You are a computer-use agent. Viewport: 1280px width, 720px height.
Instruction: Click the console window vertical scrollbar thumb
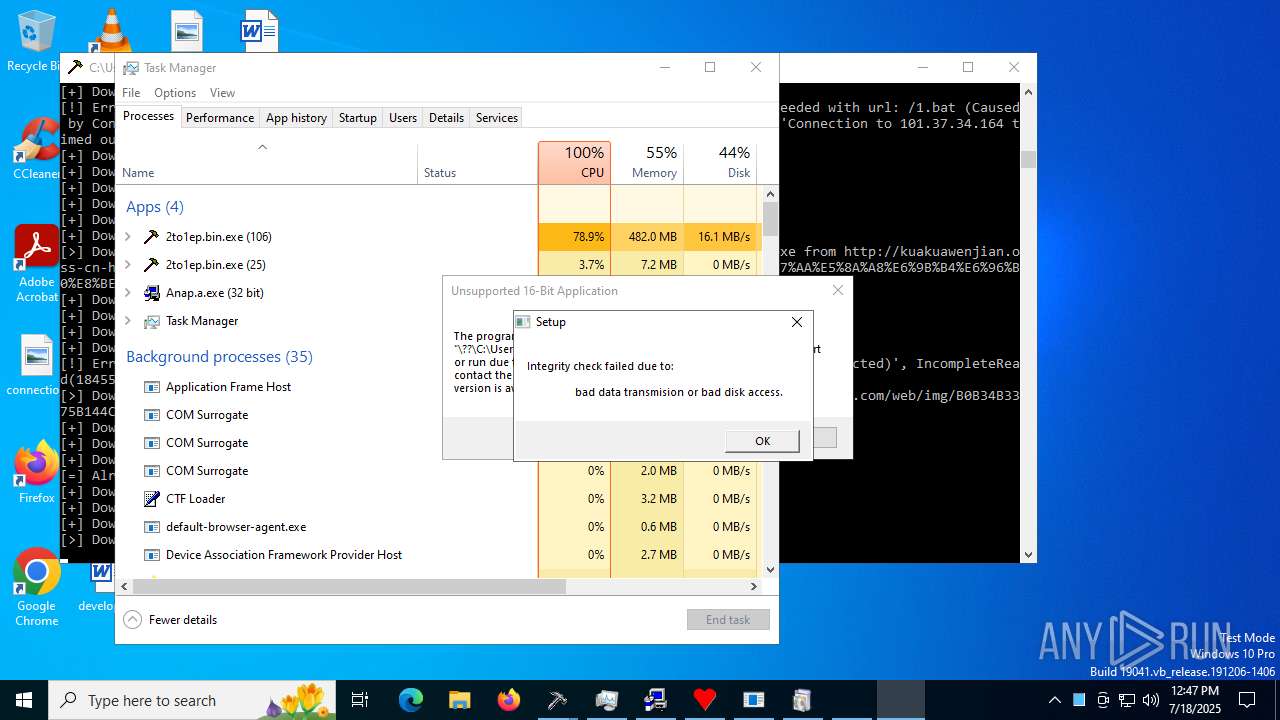pyautogui.click(x=1028, y=159)
